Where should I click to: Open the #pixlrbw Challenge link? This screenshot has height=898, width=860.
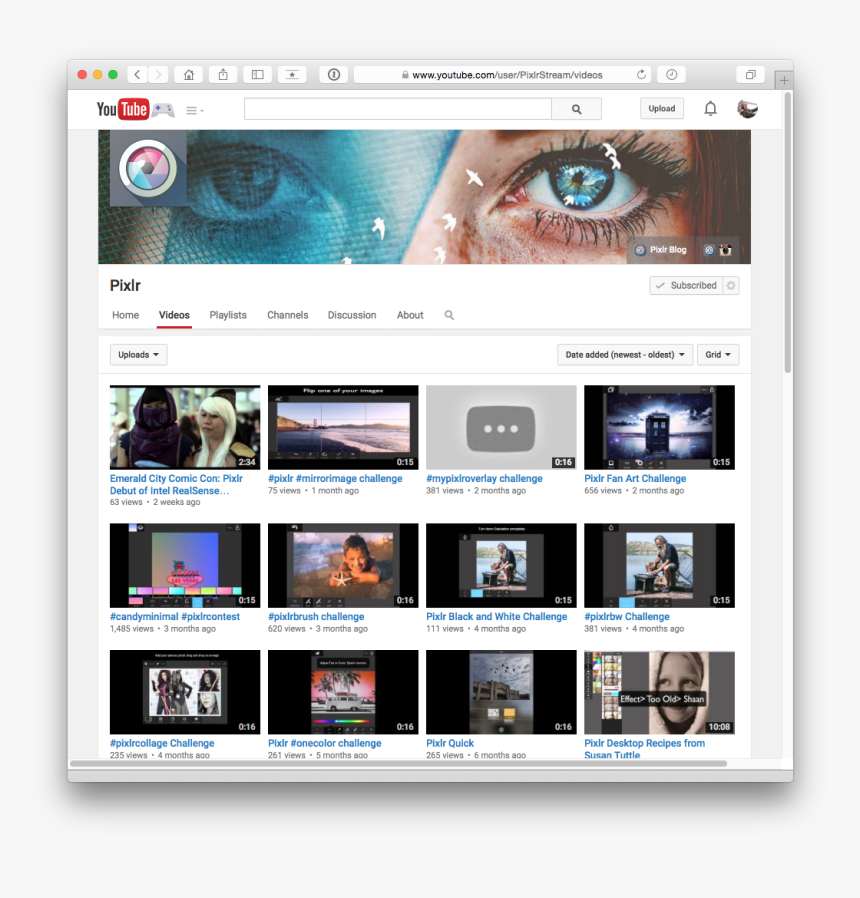[x=626, y=616]
